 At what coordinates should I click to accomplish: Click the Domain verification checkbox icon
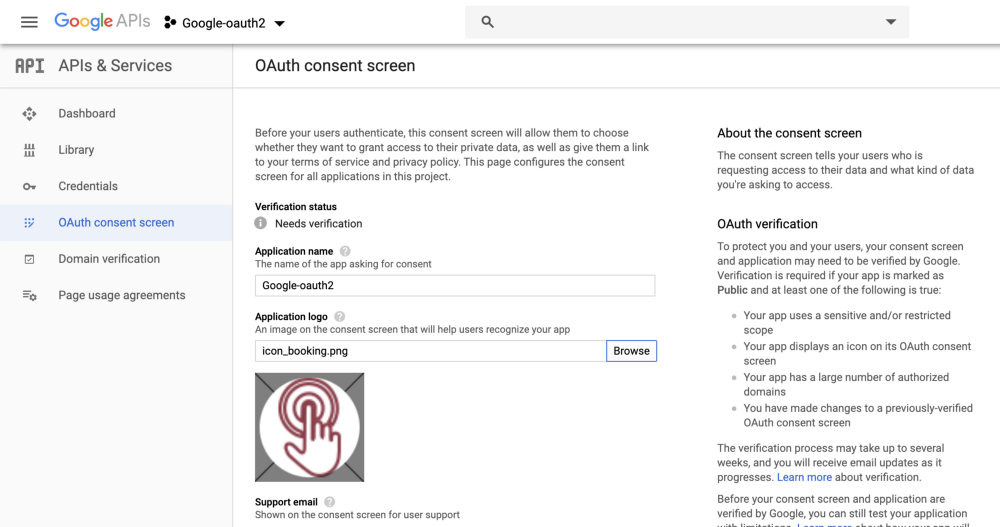pos(29,259)
